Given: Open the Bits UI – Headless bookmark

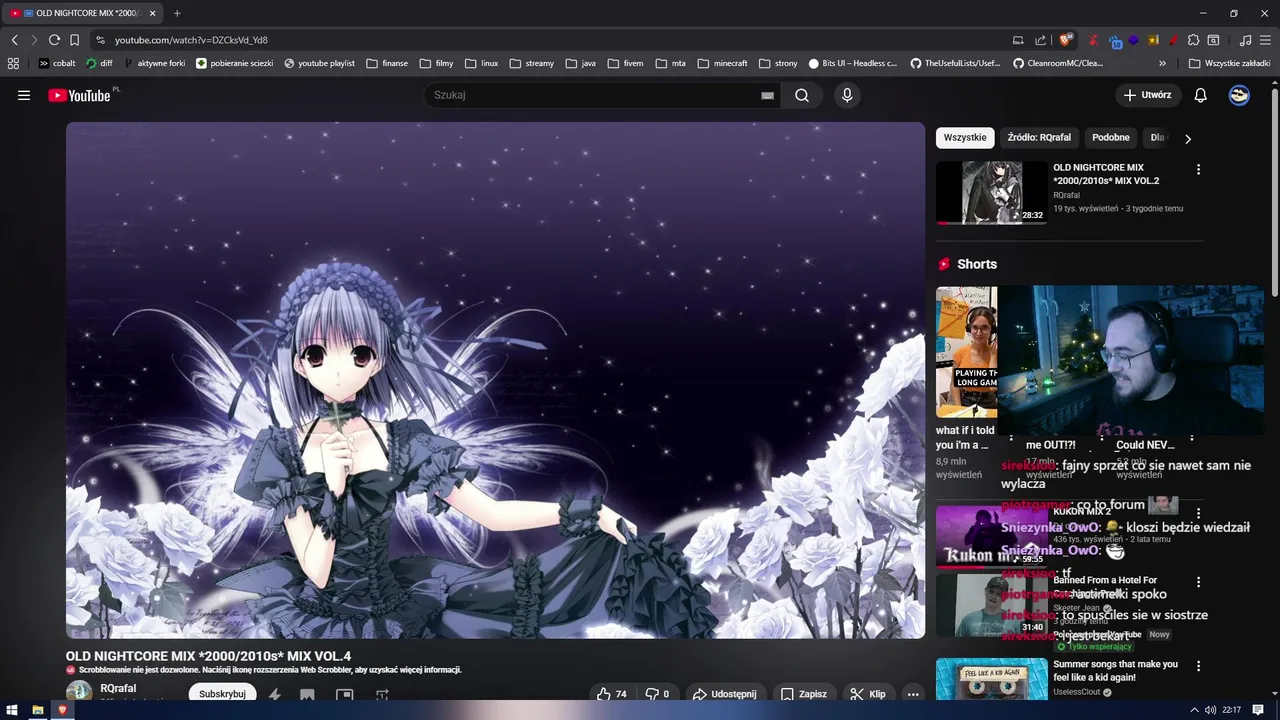Looking at the screenshot, I should 853,63.
